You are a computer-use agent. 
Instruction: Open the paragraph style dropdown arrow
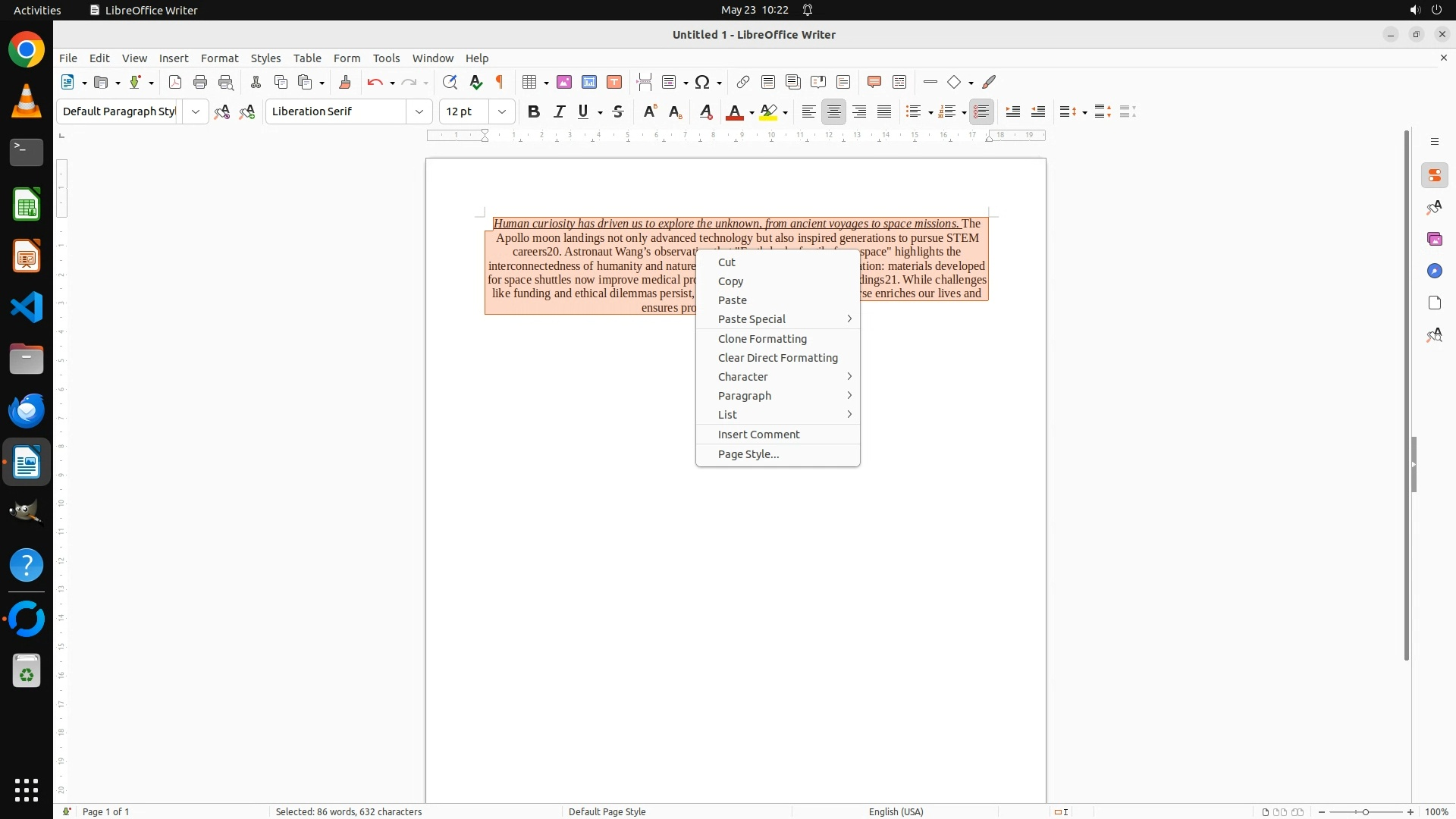click(196, 111)
